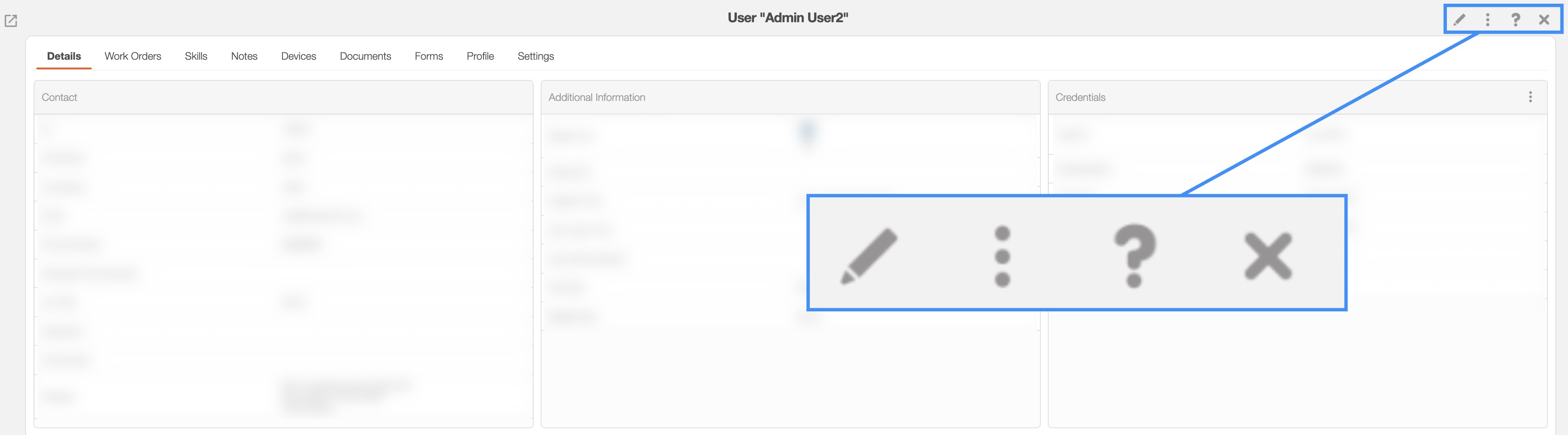Open user in new window via pop-out icon

click(x=11, y=21)
